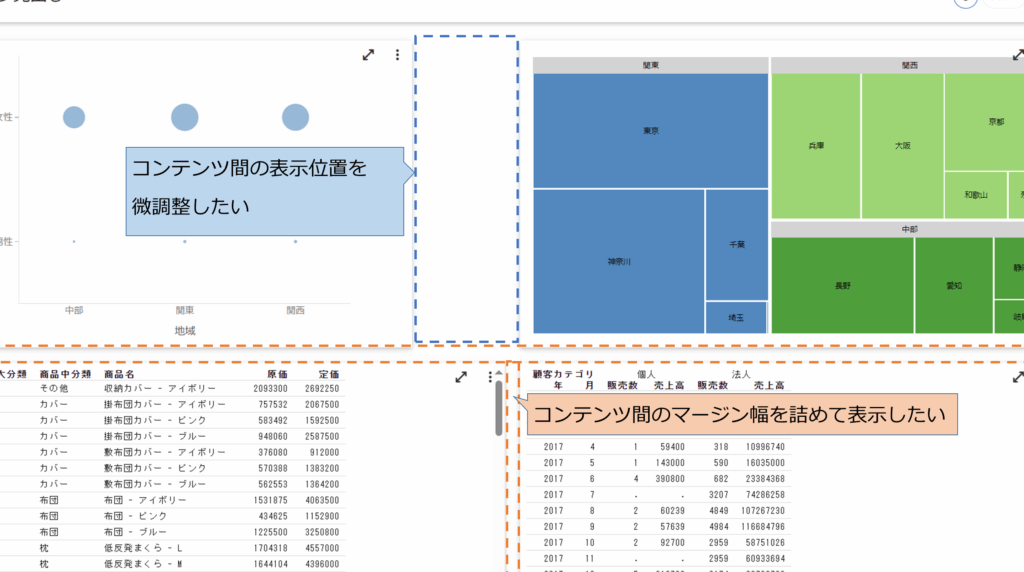Maximize the bubble chart panel
This screenshot has width=1024, height=572.
pos(369,55)
